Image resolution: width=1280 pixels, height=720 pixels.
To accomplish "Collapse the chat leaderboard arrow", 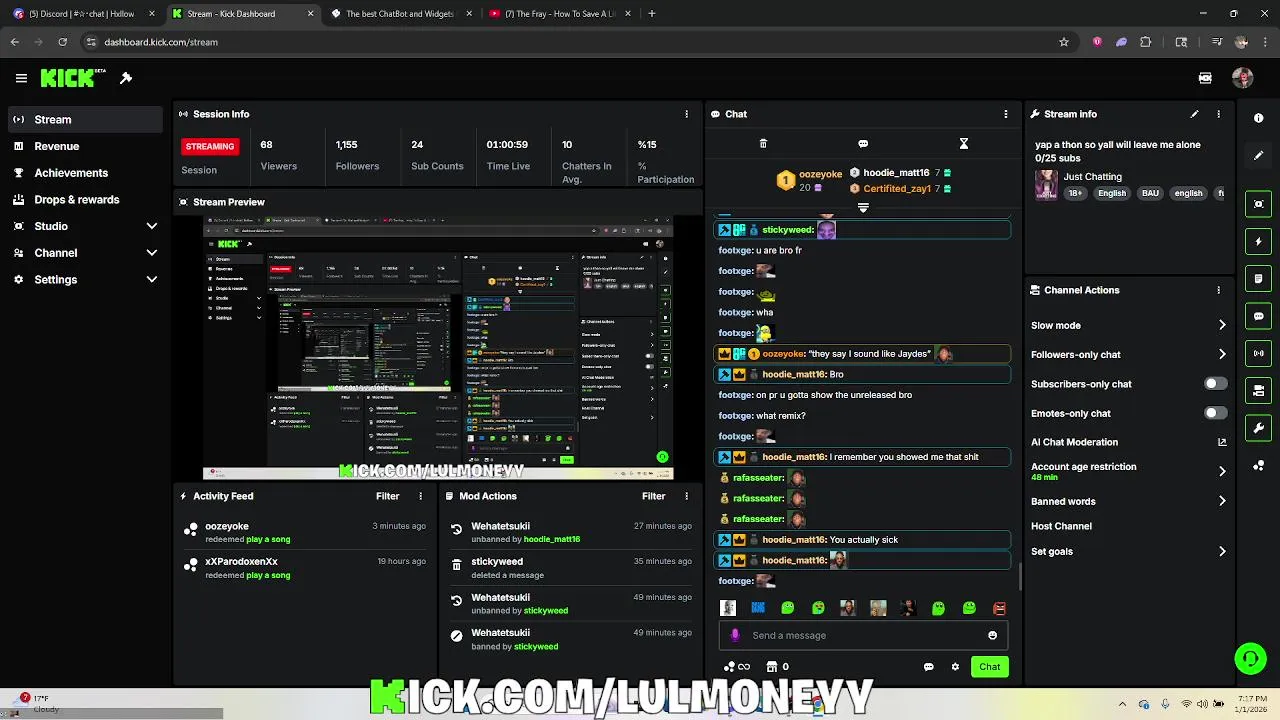I will tap(863, 208).
